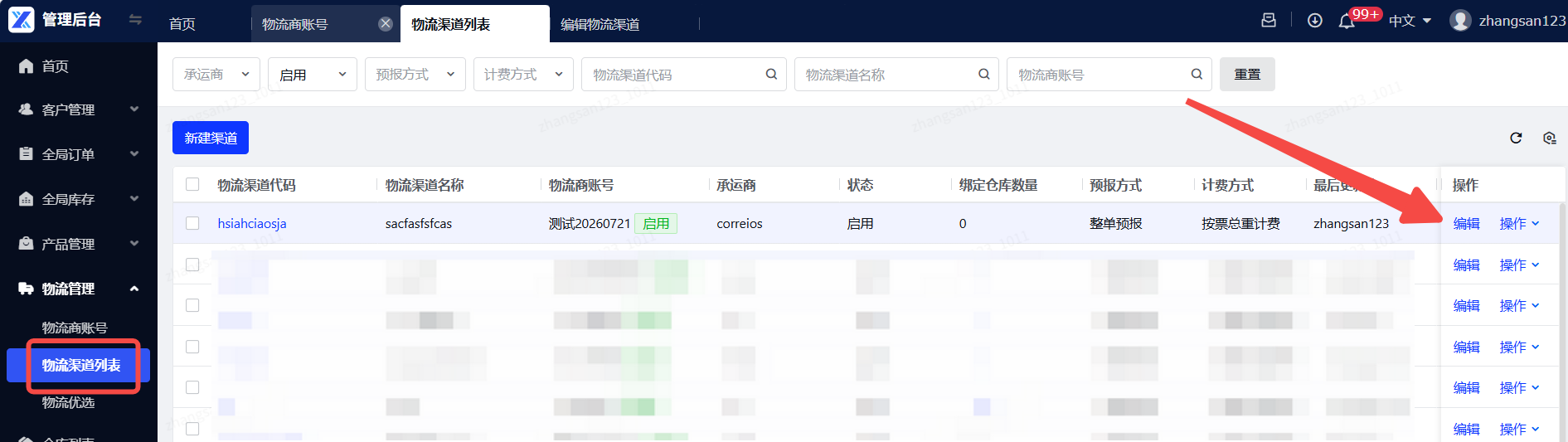Open 物流商账号 in the sidebar
The width and height of the screenshot is (1568, 442).
(75, 328)
